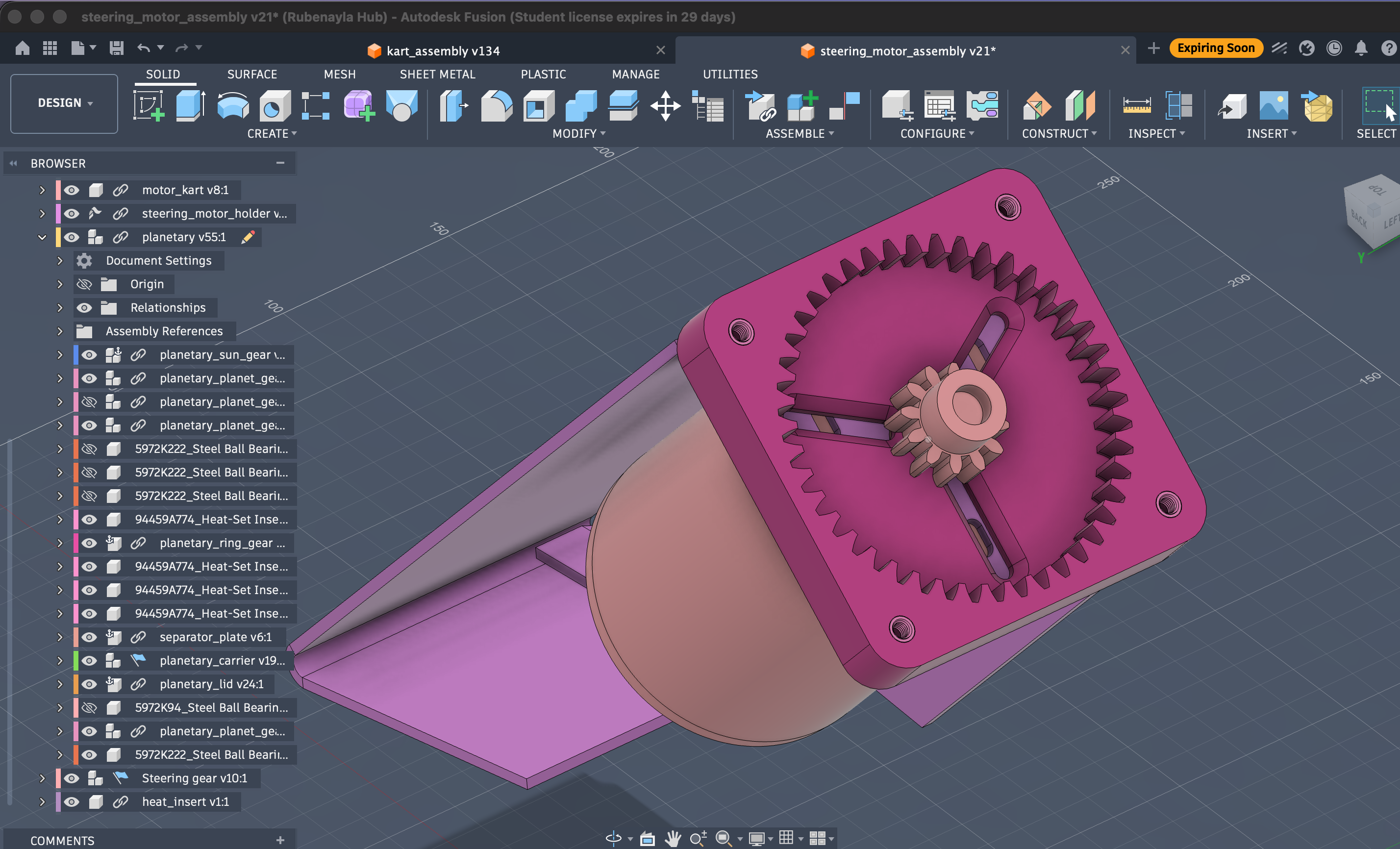
Task: Select the Revolve tool in Create
Action: point(233,106)
